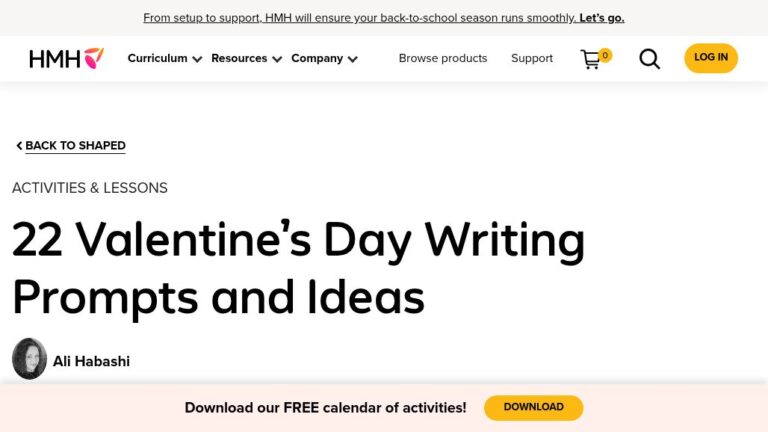Expand the Company dropdown menu
Viewport: 768px width, 432px height.
324,58
